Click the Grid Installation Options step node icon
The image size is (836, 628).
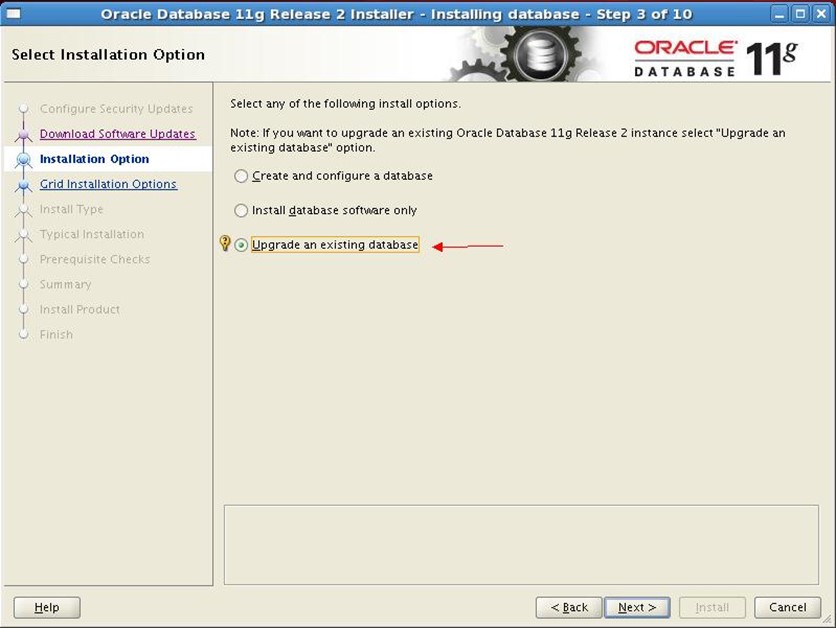pos(23,184)
